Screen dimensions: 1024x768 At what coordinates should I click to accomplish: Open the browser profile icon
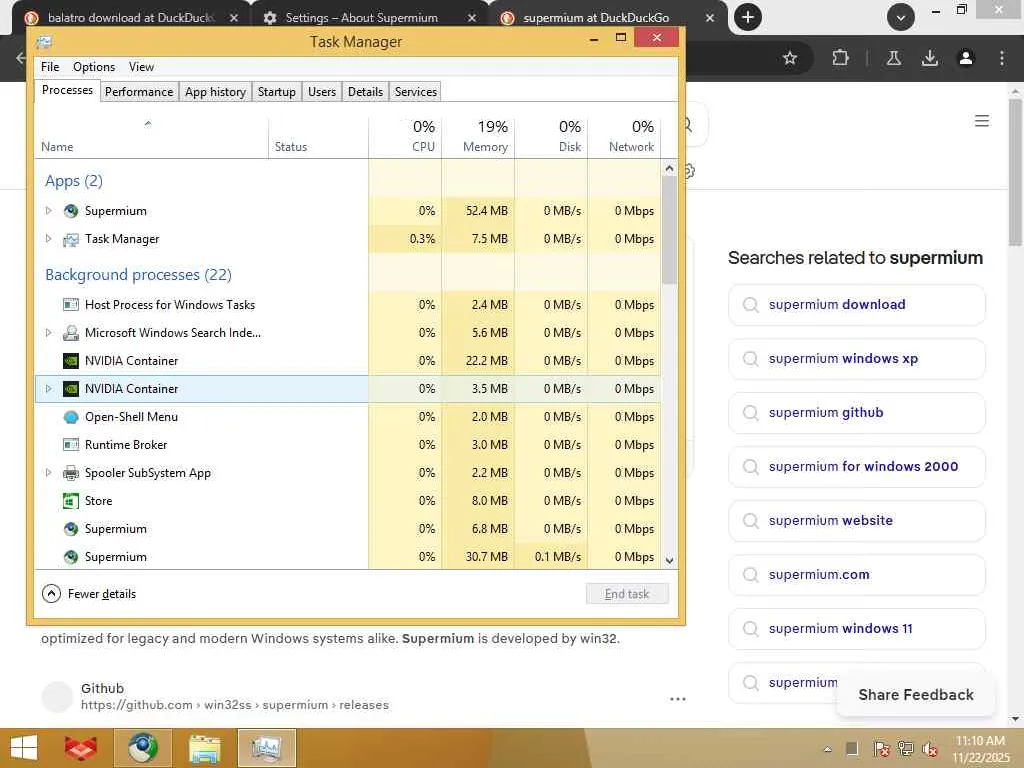pyautogui.click(x=966, y=58)
